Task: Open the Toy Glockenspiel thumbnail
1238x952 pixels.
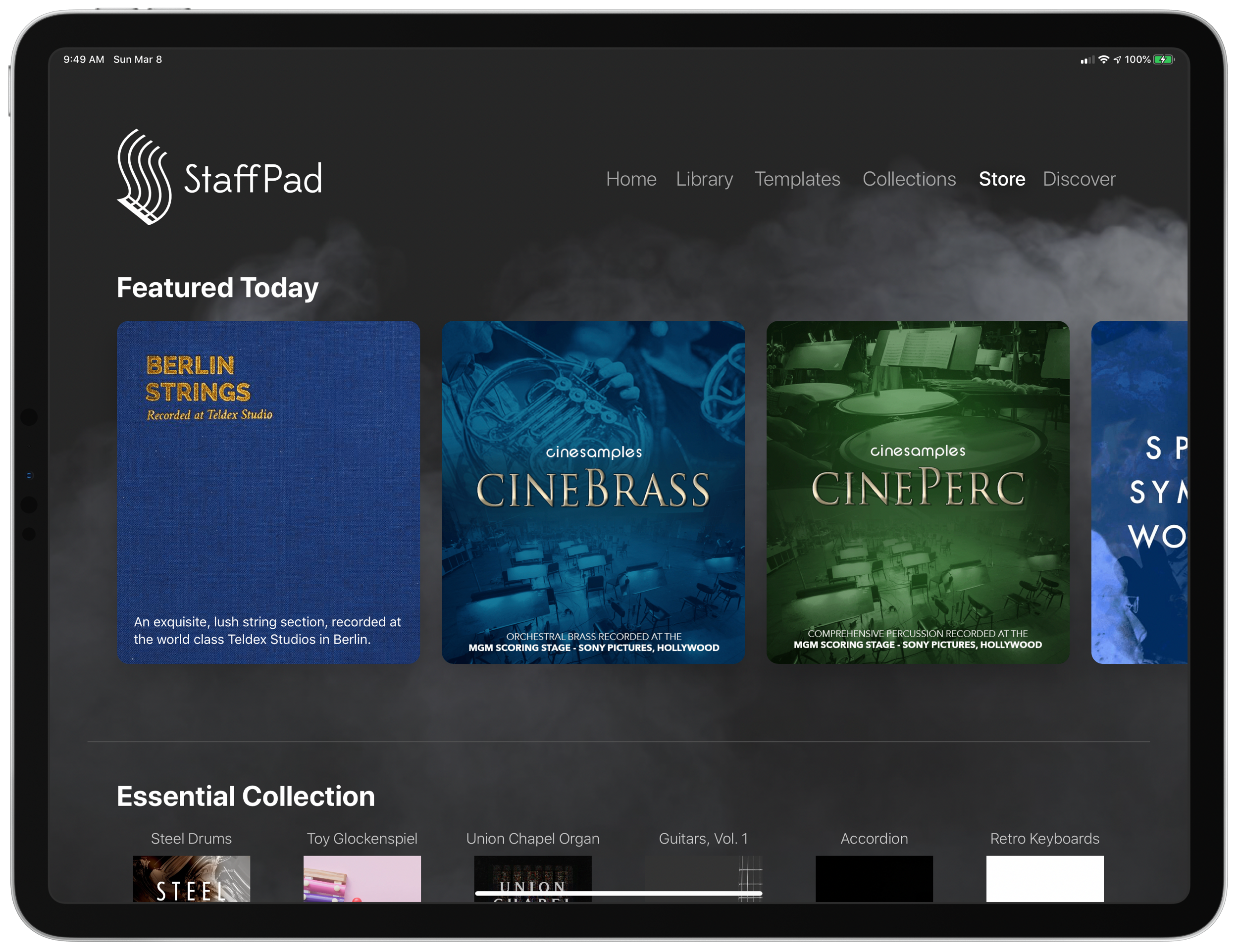Action: click(361, 878)
